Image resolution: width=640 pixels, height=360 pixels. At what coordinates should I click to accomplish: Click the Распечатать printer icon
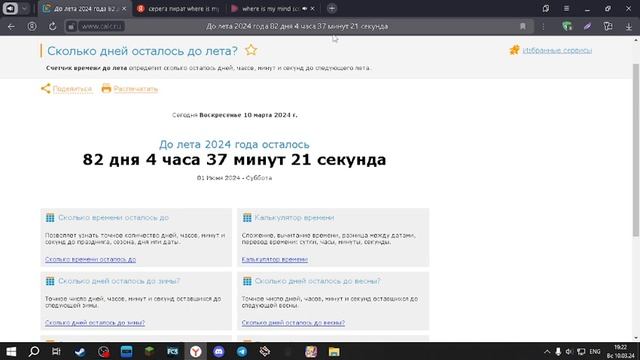pyautogui.click(x=106, y=88)
